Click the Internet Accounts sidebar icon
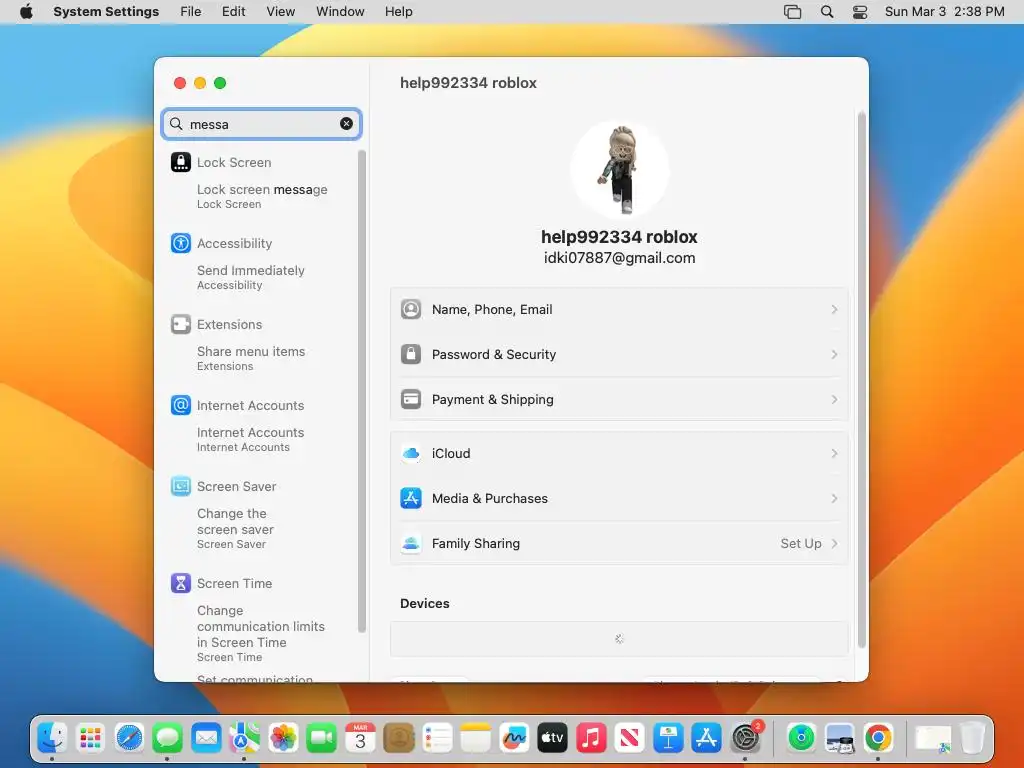This screenshot has height=768, width=1024. (x=180, y=405)
